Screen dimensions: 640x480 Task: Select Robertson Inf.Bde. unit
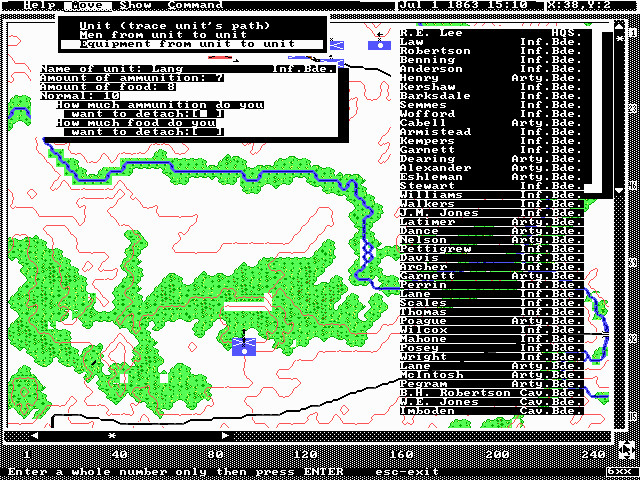[491, 51]
